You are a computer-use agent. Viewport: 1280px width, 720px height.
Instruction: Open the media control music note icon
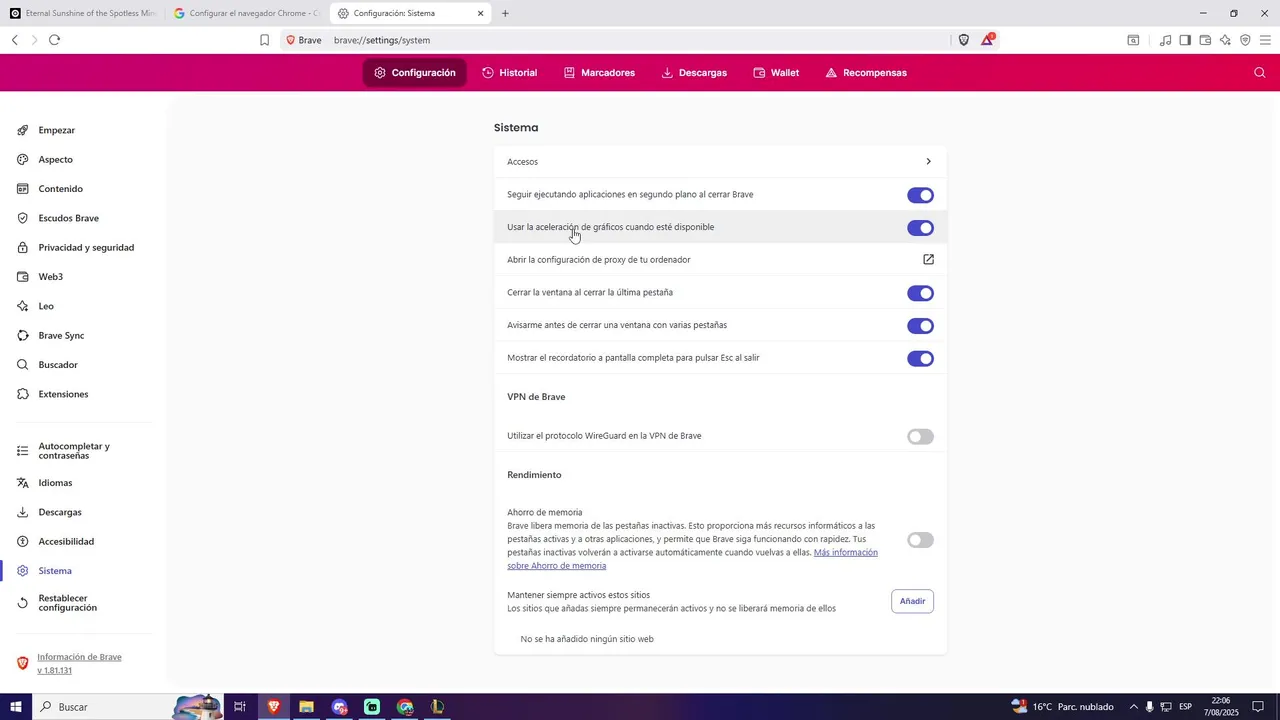pos(1165,40)
